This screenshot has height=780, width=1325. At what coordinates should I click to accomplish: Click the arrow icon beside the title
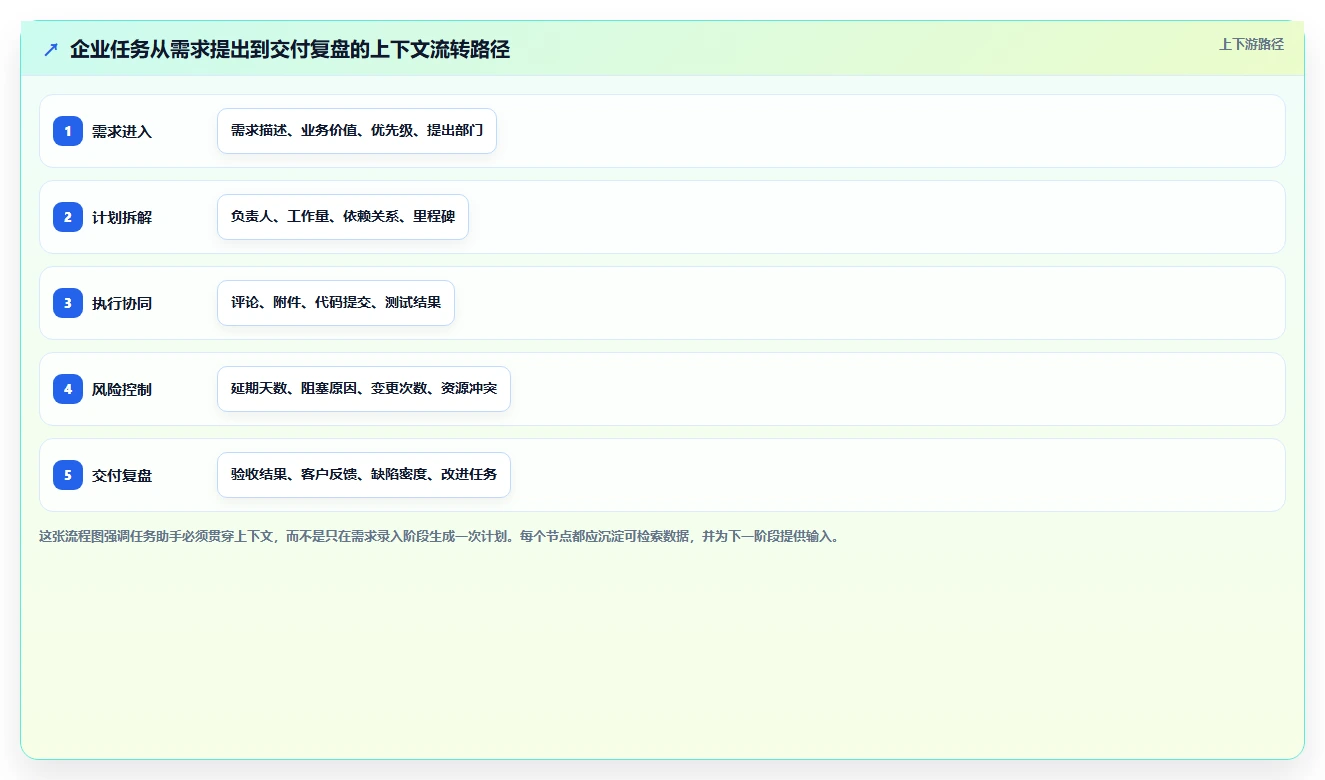click(x=51, y=49)
